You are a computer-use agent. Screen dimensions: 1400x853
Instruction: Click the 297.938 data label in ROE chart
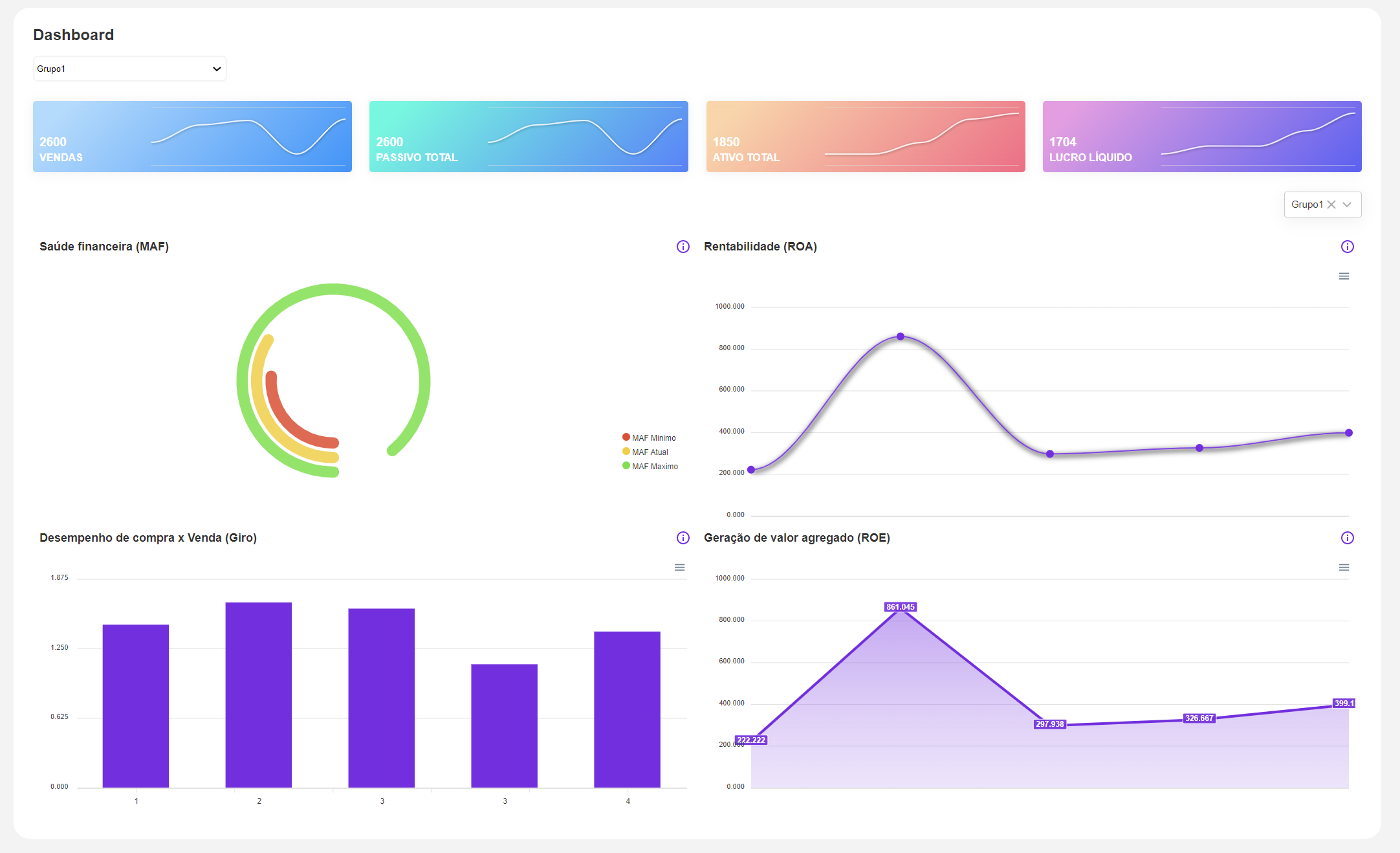point(1049,724)
